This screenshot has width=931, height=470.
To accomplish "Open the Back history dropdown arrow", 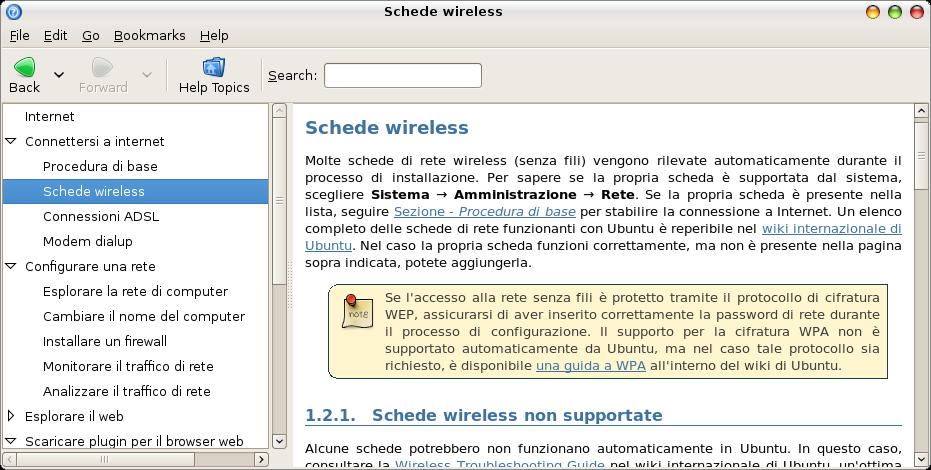I will pyautogui.click(x=59, y=75).
